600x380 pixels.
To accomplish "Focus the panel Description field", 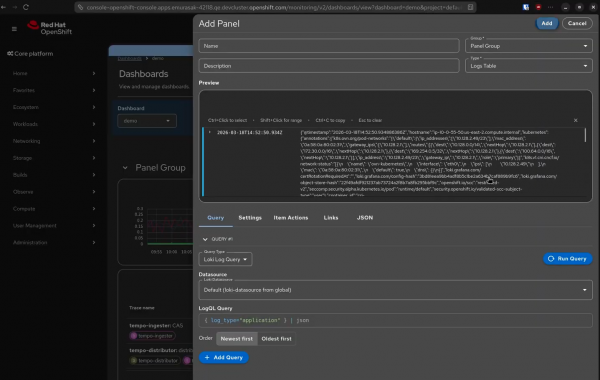I will point(329,66).
